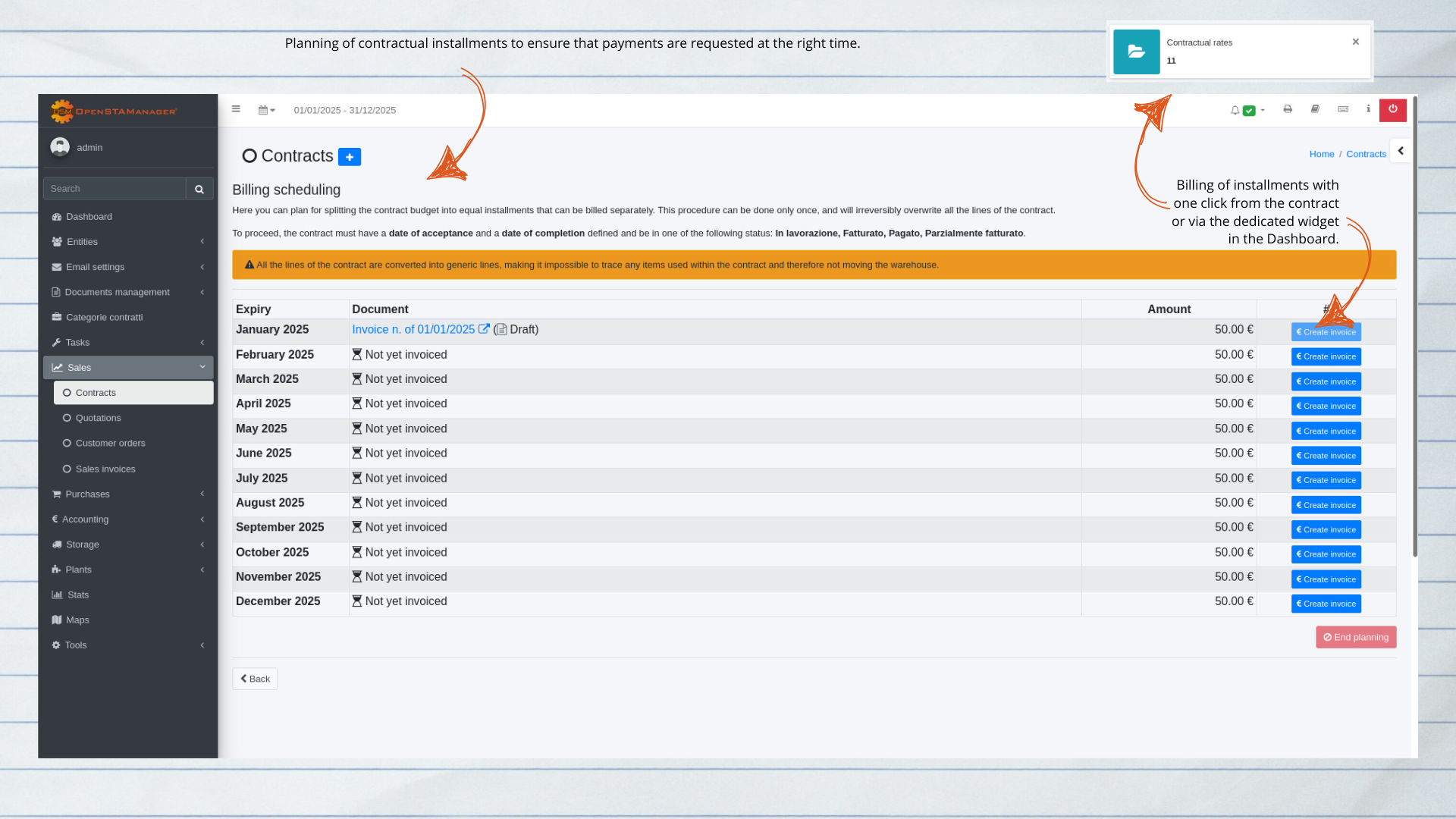Screen dimensions: 1456x819
Task: Click the red power logout button
Action: pyautogui.click(x=1393, y=110)
